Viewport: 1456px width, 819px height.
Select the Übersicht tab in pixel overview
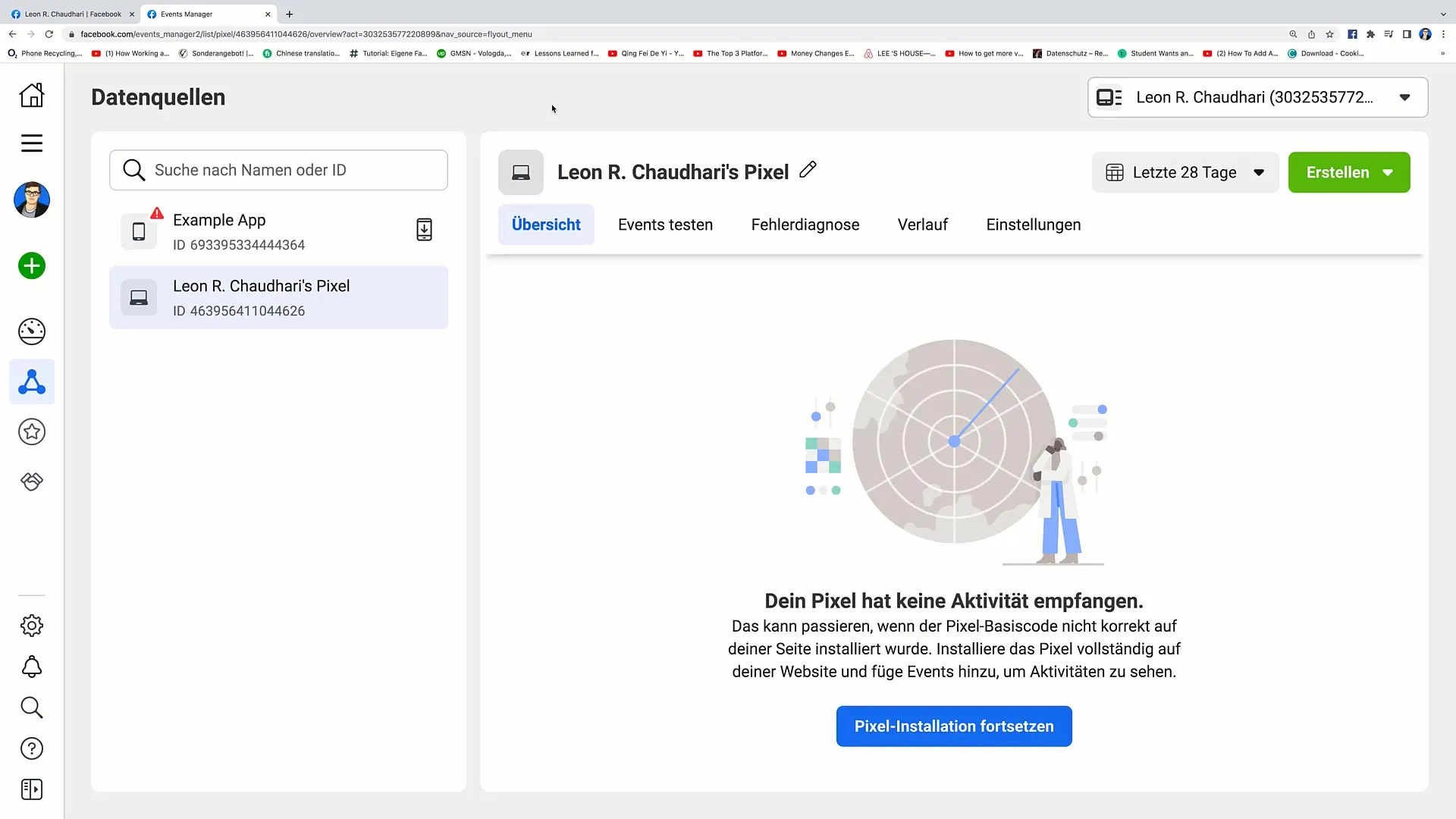546,224
